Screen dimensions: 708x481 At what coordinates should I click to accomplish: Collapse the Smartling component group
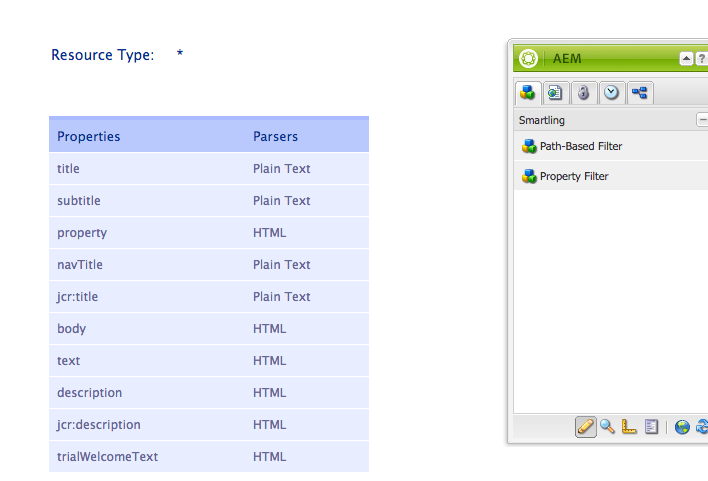tap(702, 120)
